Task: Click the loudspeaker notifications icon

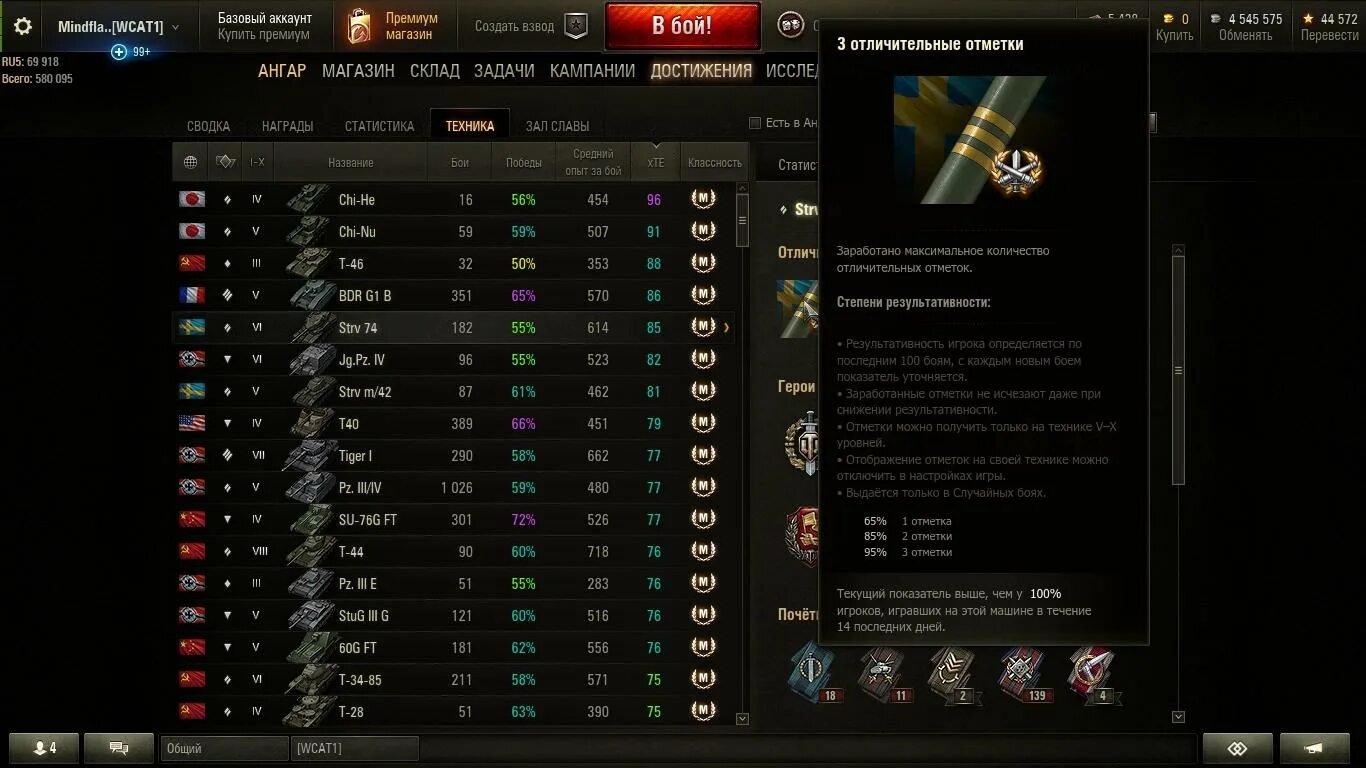Action: (x=1314, y=748)
